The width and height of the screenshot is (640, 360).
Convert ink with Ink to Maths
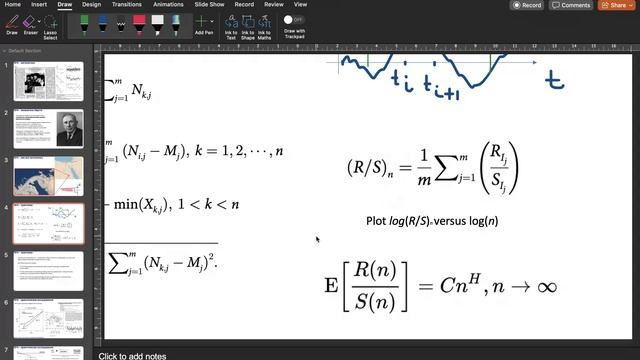[264, 27]
